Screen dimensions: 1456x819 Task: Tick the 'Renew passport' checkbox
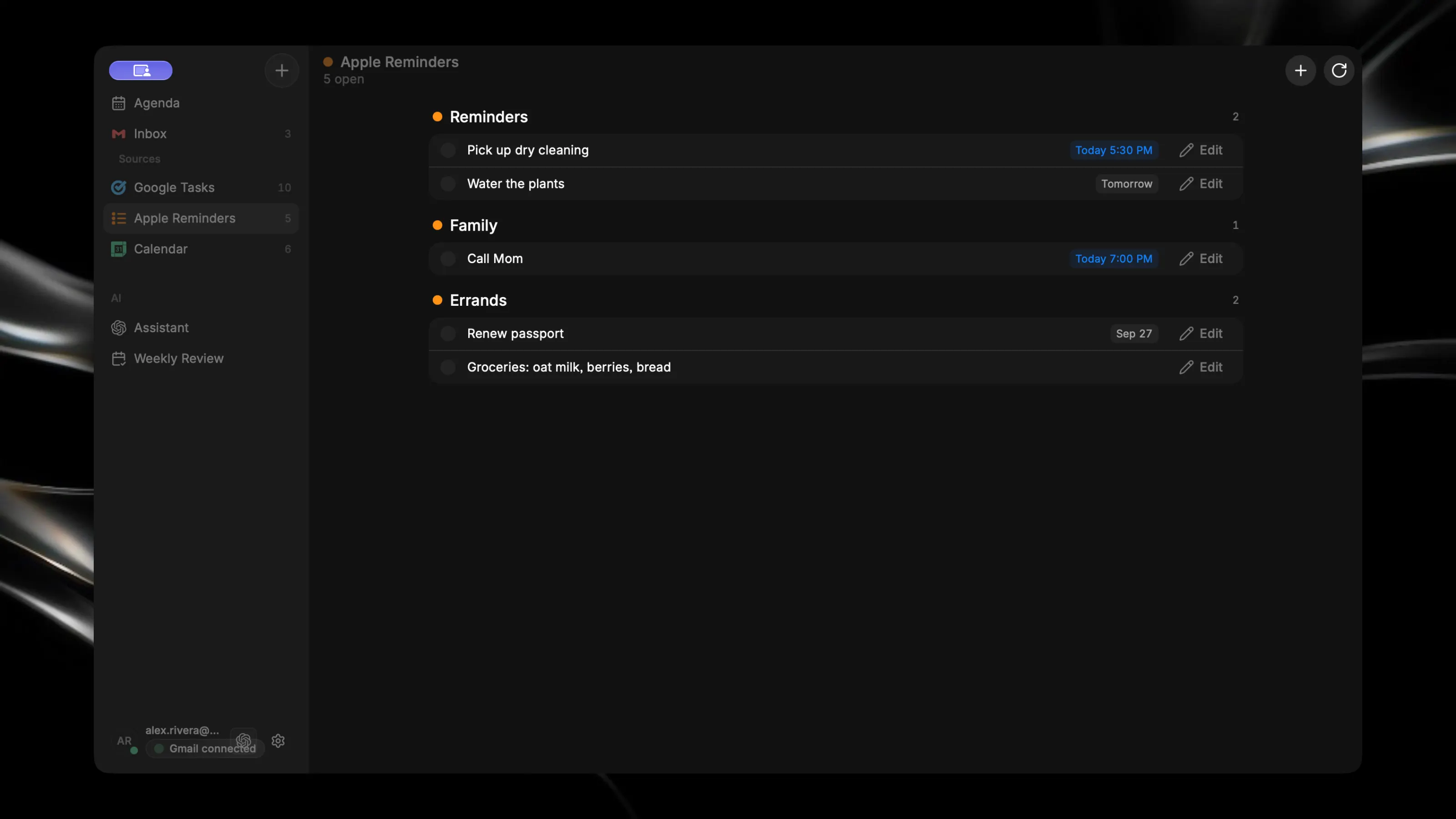[x=448, y=334]
